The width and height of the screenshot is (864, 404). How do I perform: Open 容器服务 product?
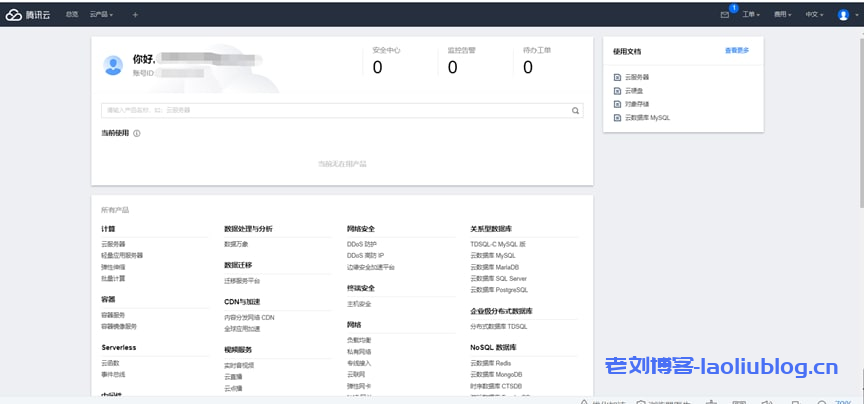pyautogui.click(x=113, y=315)
